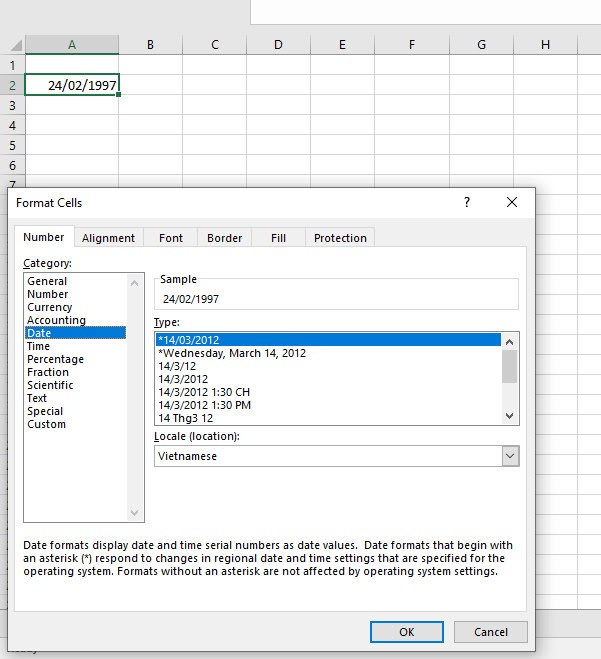This screenshot has width=601, height=659.
Task: Pick date type 14/3/2012 1:30 PM
Action: pyautogui.click(x=328, y=405)
